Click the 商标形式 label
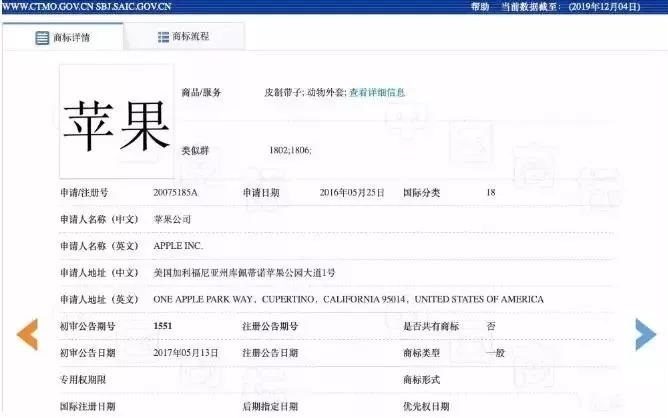 coord(421,379)
